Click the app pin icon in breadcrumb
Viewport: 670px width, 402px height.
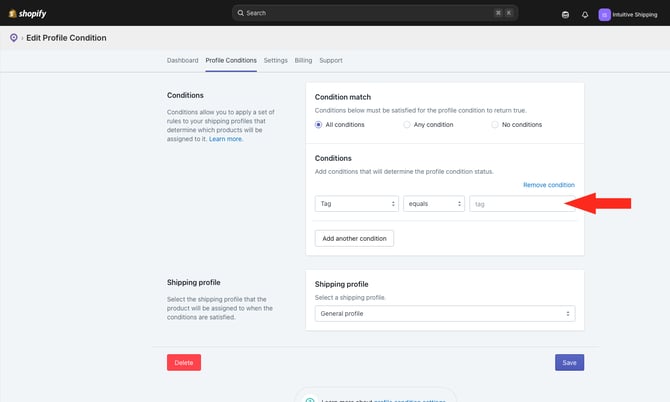(x=14, y=38)
